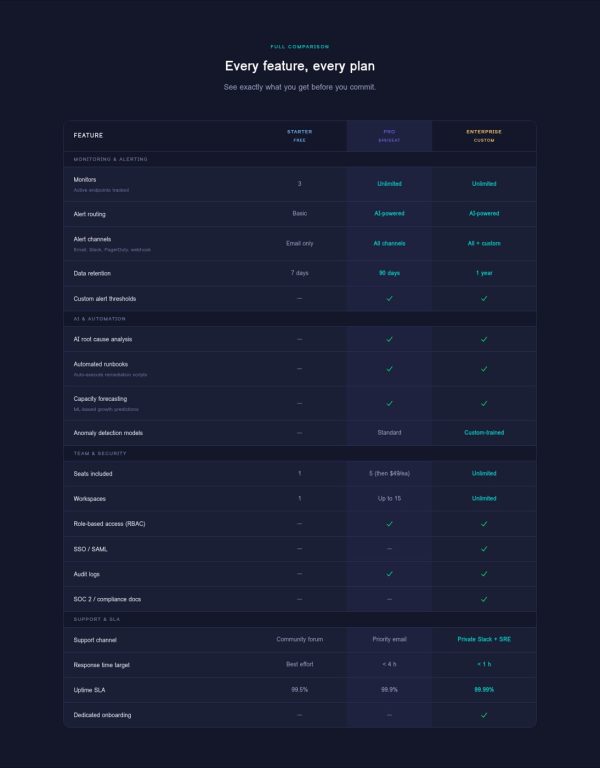This screenshot has height=768, width=600.
Task: Click the Custom alert thresholds checkmark under Enterprise
Action: 484,298
